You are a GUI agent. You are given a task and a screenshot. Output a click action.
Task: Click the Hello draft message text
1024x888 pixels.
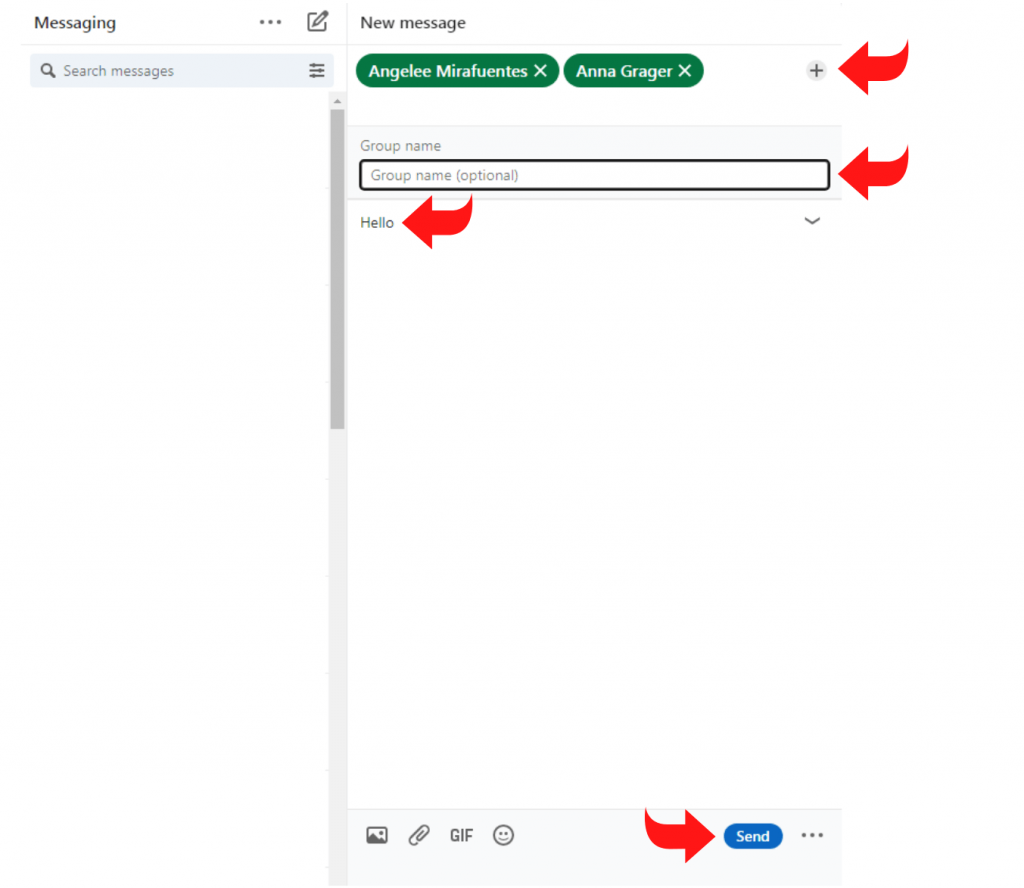[376, 222]
